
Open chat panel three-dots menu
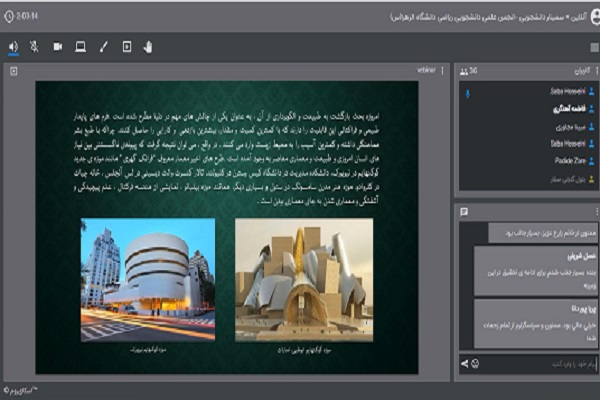597,212
